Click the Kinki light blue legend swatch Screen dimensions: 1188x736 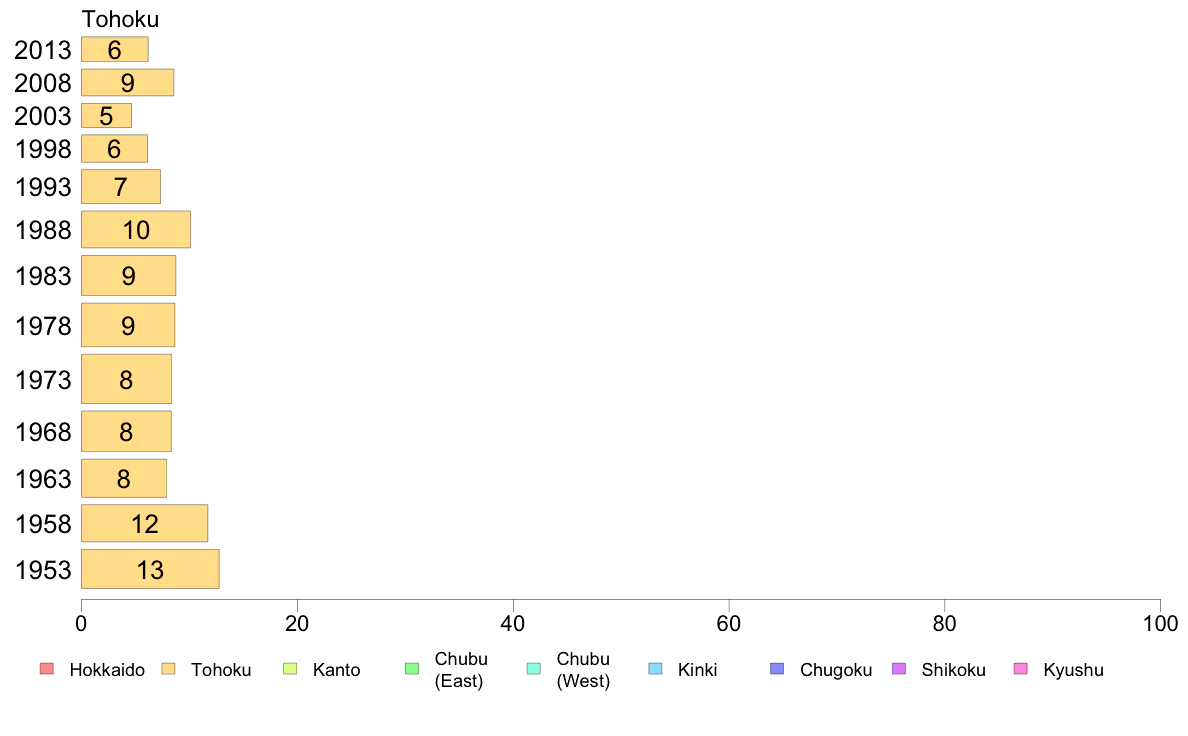(655, 669)
